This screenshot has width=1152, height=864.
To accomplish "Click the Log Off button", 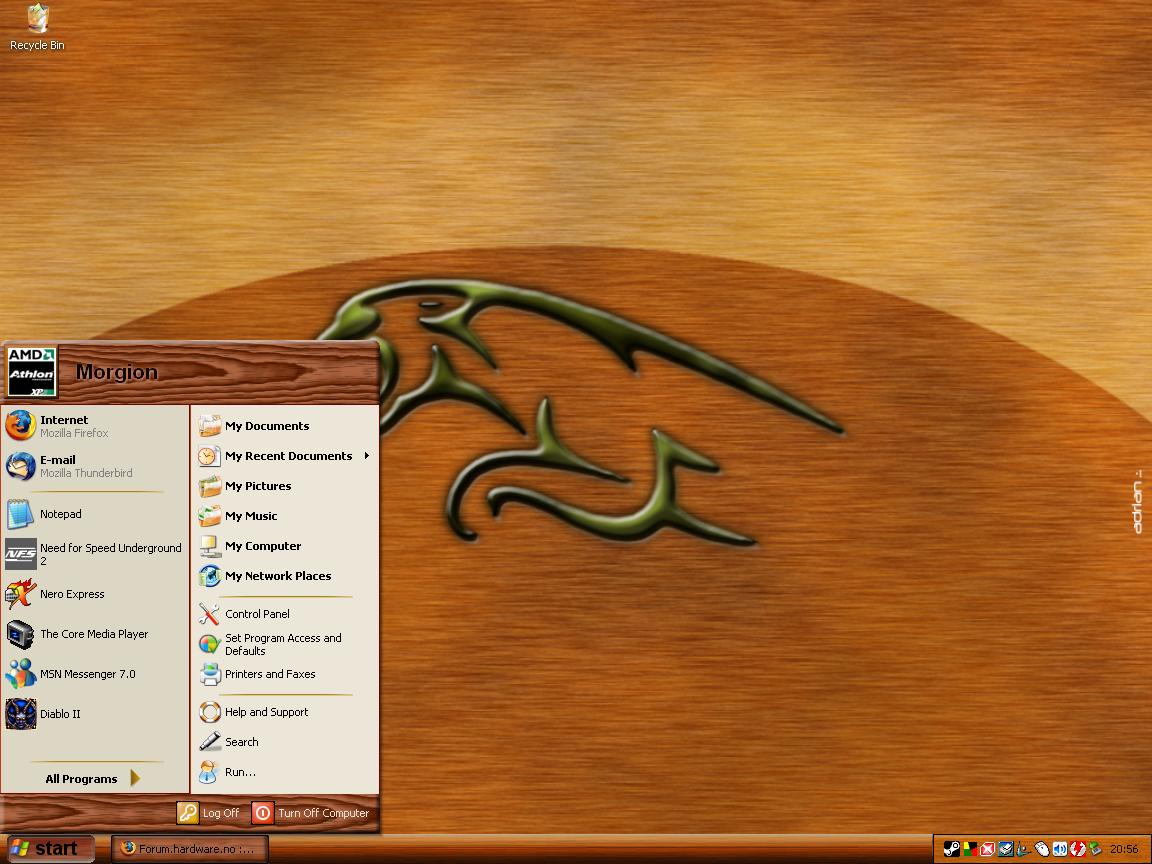I will [x=209, y=813].
